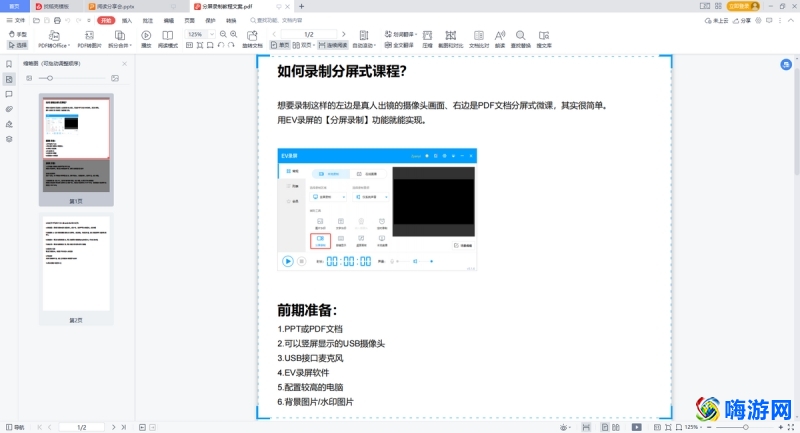Switch to the 页面 ribbon tab
The width and height of the screenshot is (800, 433).
[189, 20]
